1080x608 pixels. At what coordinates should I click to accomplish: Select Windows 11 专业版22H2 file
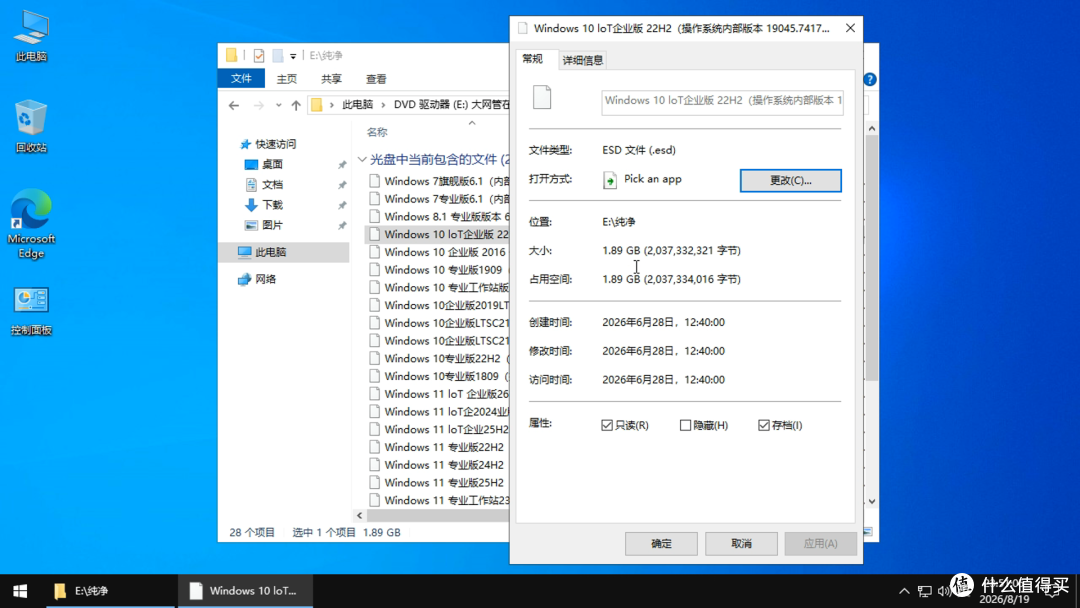point(444,448)
